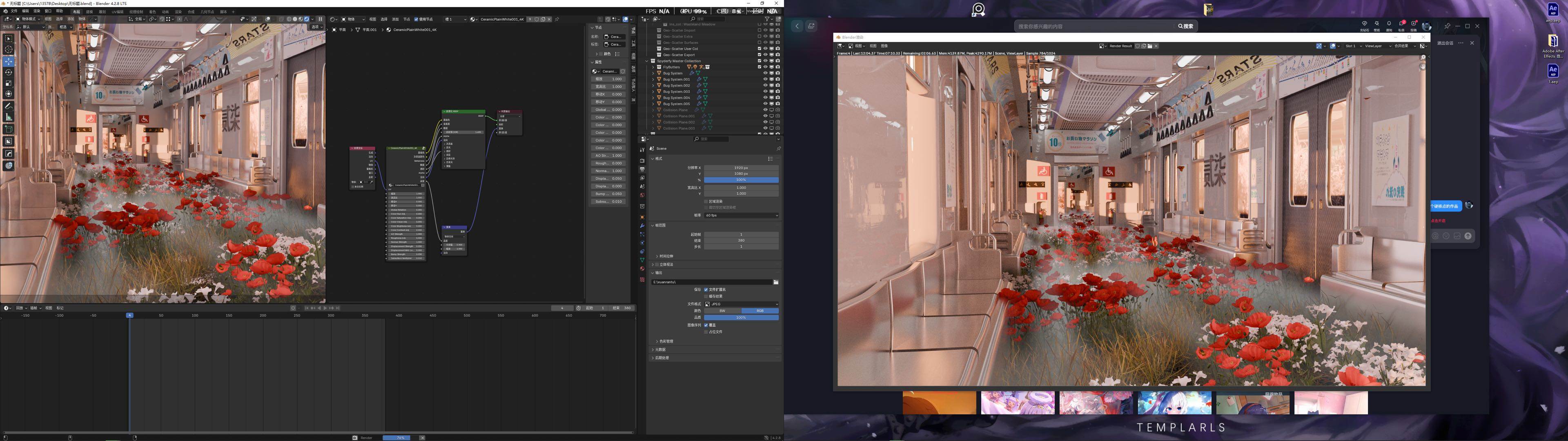Select the Rotate tool in the viewport toolbar
Image resolution: width=1568 pixels, height=441 pixels.
[9, 73]
